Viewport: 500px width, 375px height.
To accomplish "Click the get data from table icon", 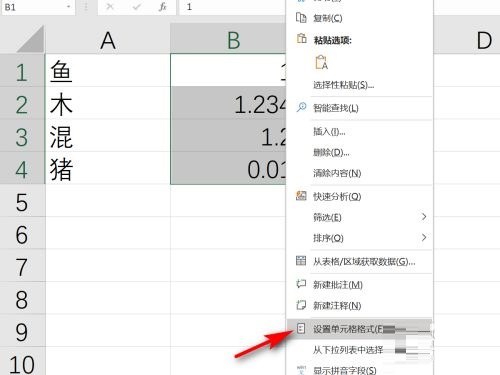I will pos(301,261).
